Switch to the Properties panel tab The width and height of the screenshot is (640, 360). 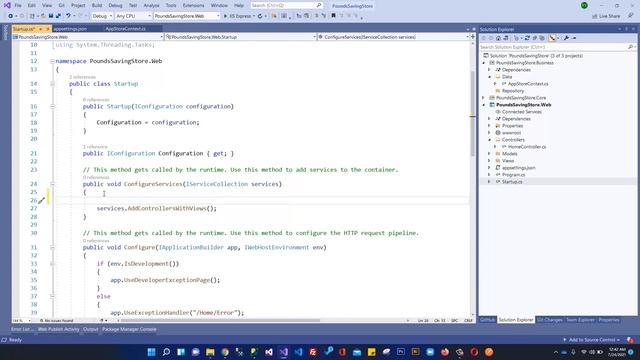(x=609, y=320)
